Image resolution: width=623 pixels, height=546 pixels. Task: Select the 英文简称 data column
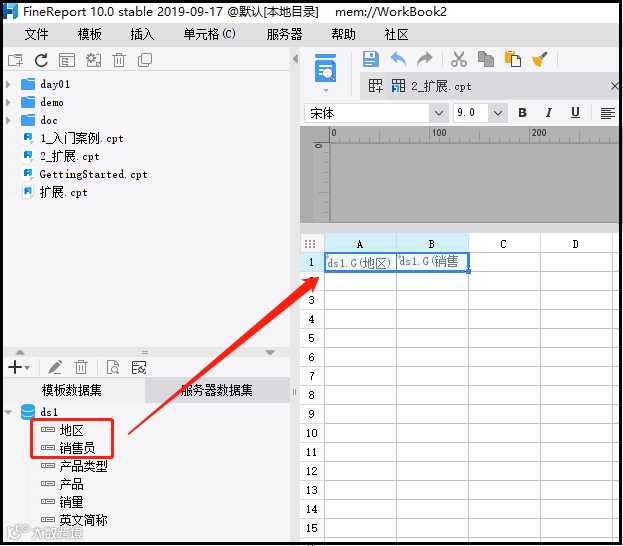click(83, 520)
